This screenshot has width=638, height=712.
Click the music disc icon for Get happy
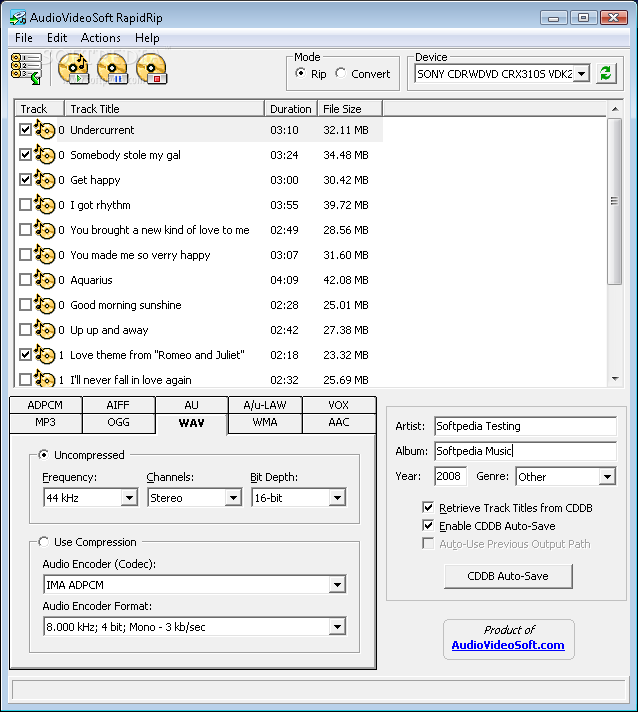[45, 180]
